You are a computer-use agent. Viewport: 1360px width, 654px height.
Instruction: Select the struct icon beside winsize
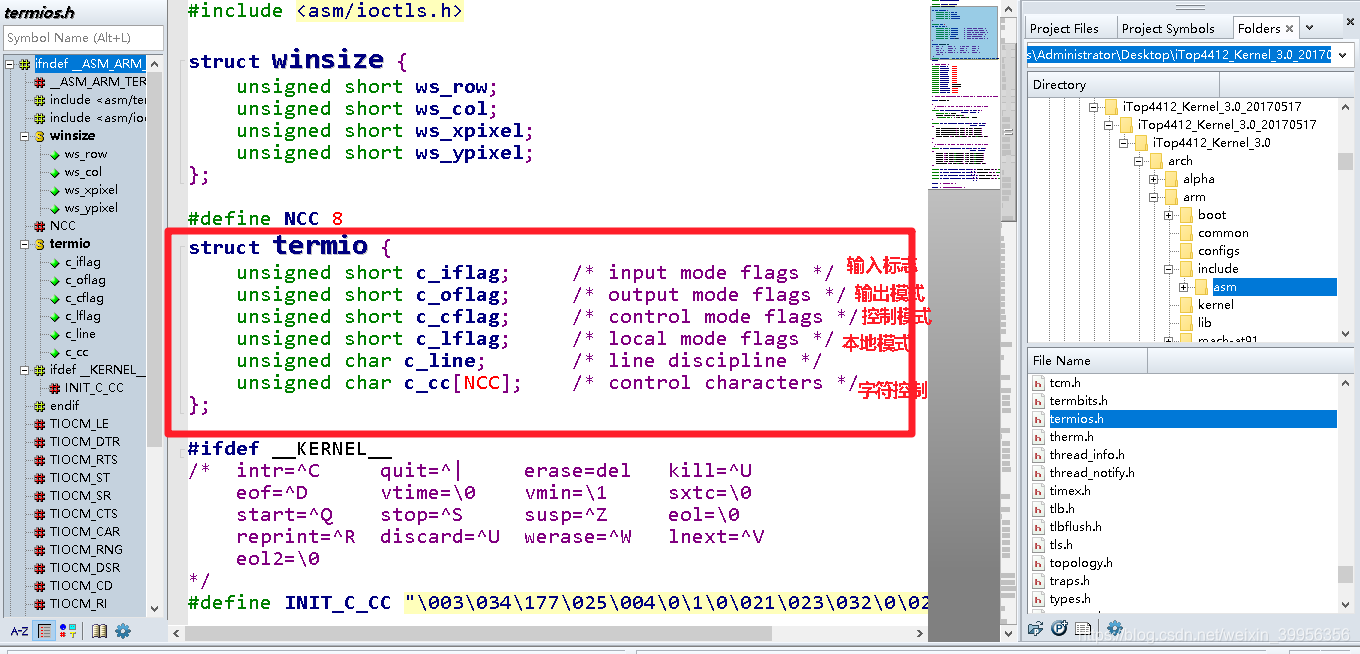coord(40,136)
